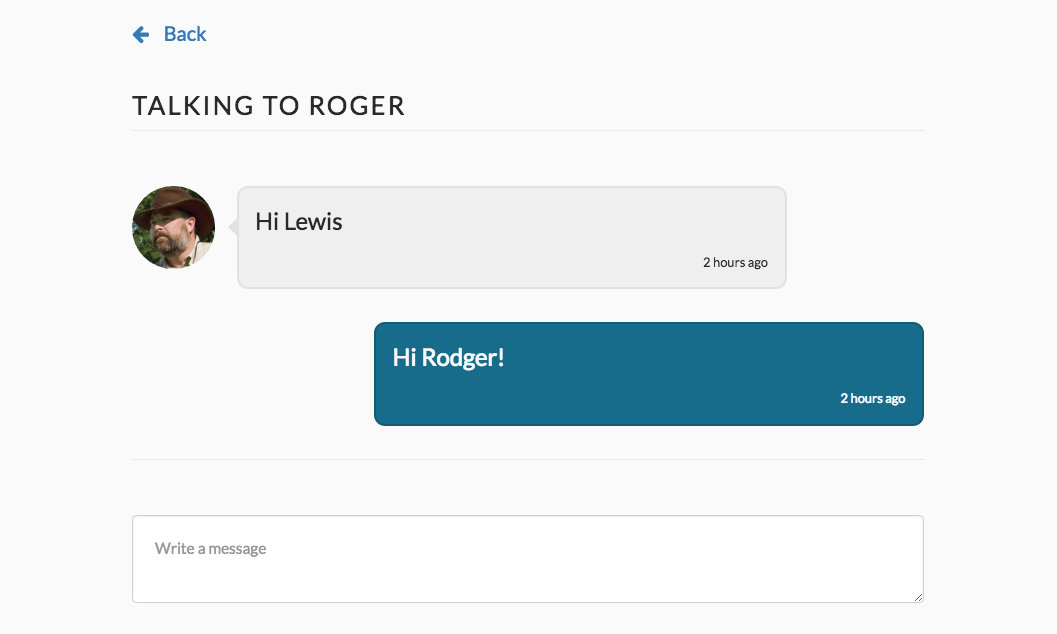This screenshot has width=1057, height=634.
Task: Click the blue bubble's 2 hours ago timestamp
Action: 872,398
